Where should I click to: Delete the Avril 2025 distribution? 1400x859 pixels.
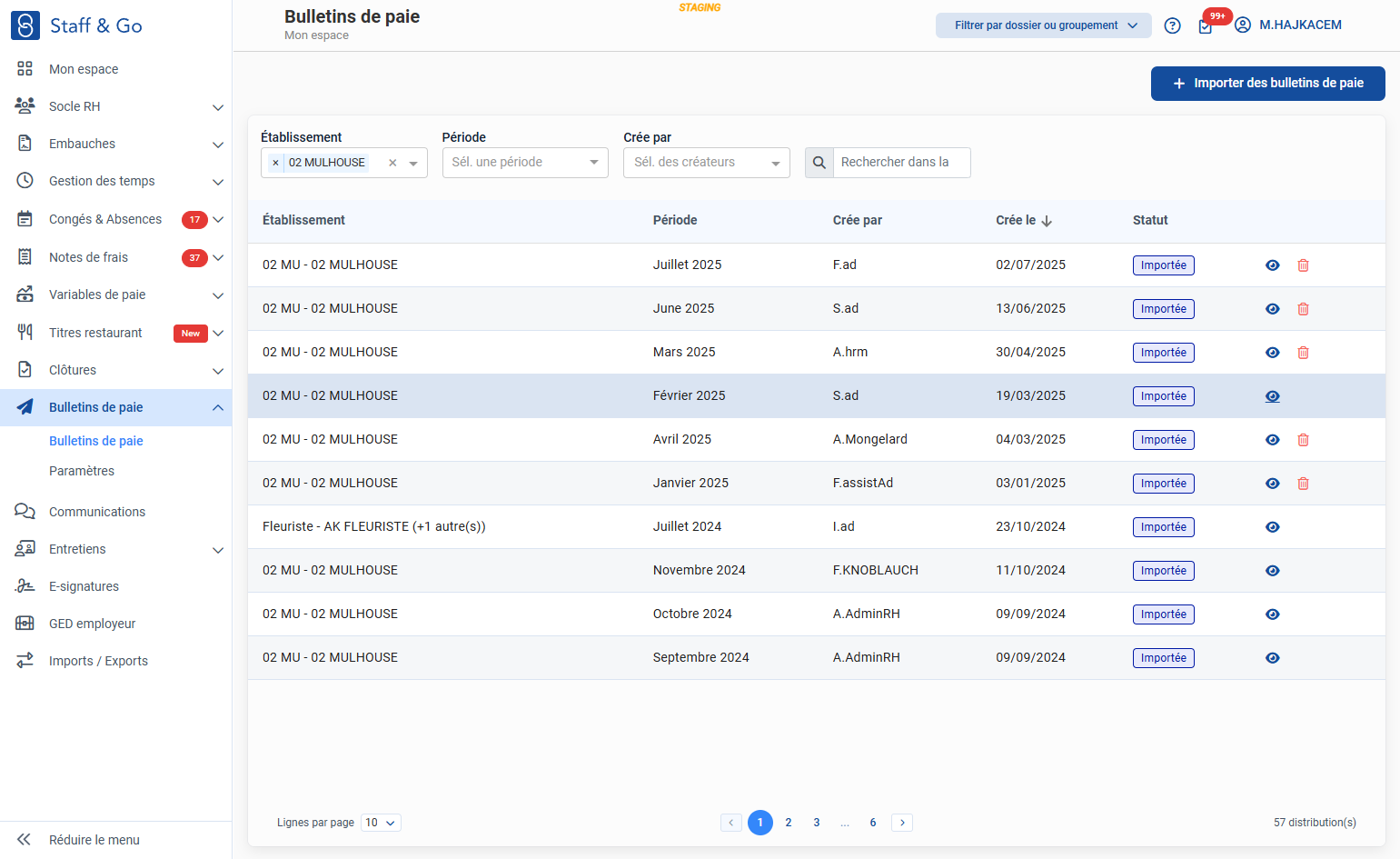coord(1303,440)
